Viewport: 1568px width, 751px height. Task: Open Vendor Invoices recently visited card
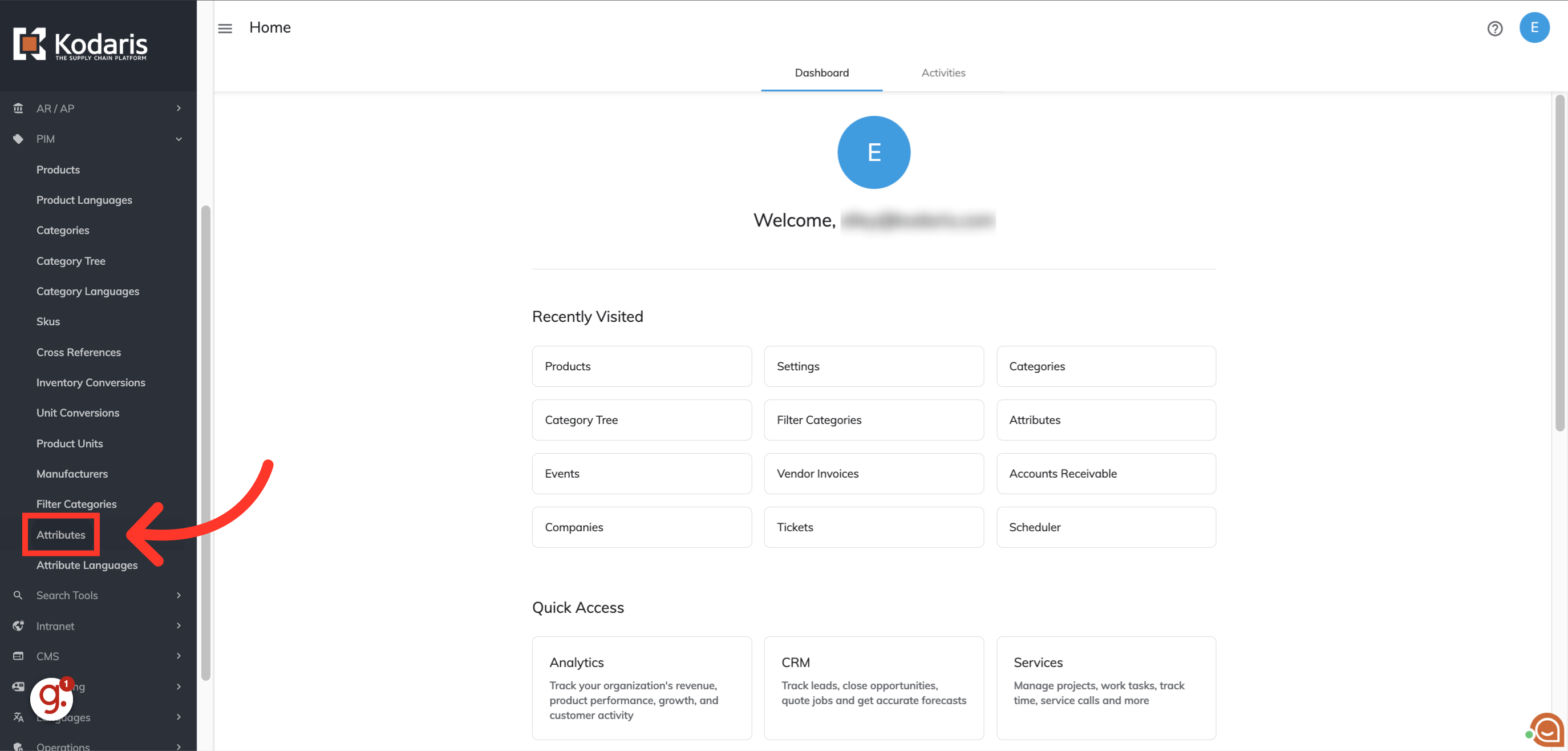(873, 473)
